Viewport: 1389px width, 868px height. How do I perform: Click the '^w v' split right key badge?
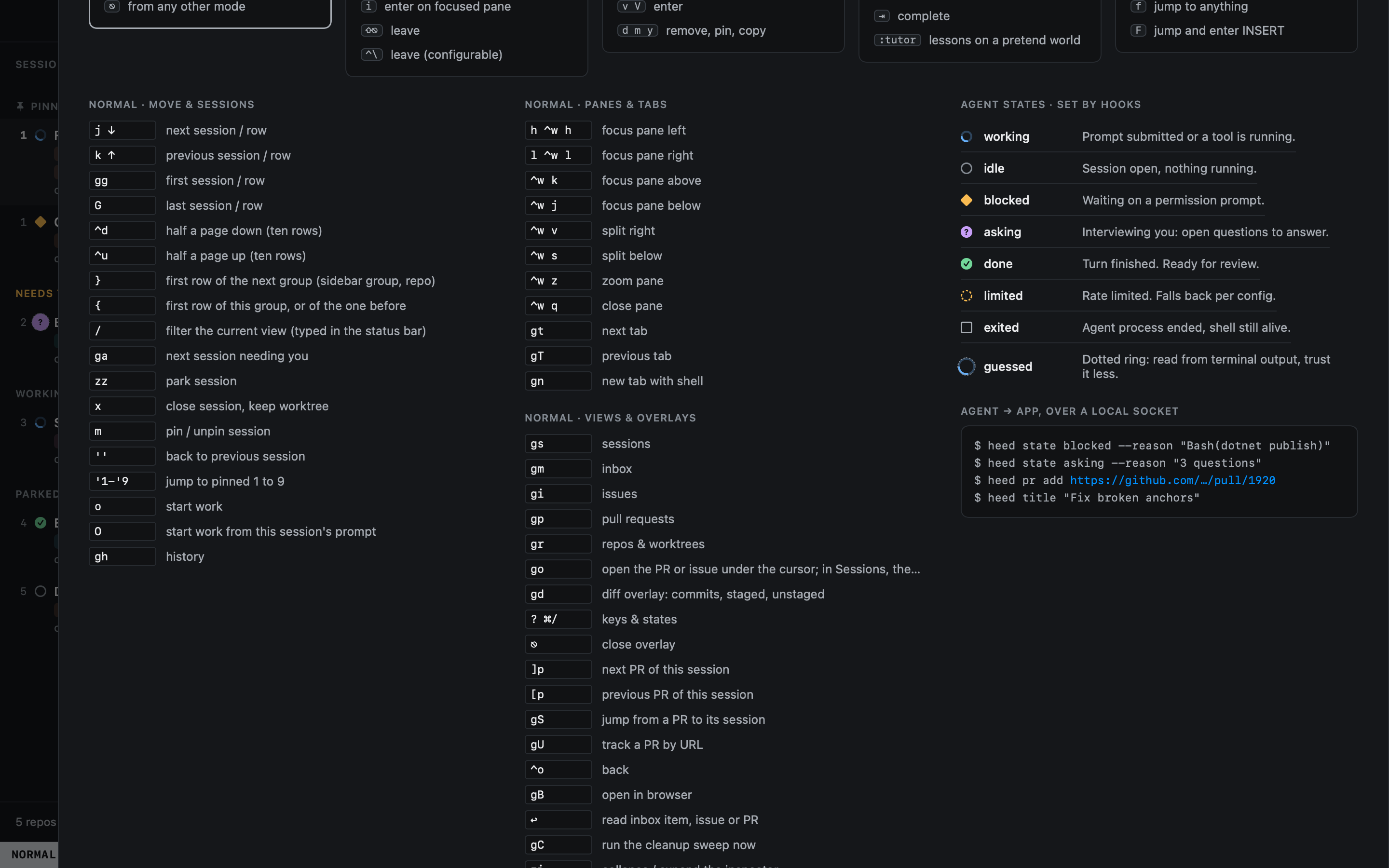pos(558,231)
